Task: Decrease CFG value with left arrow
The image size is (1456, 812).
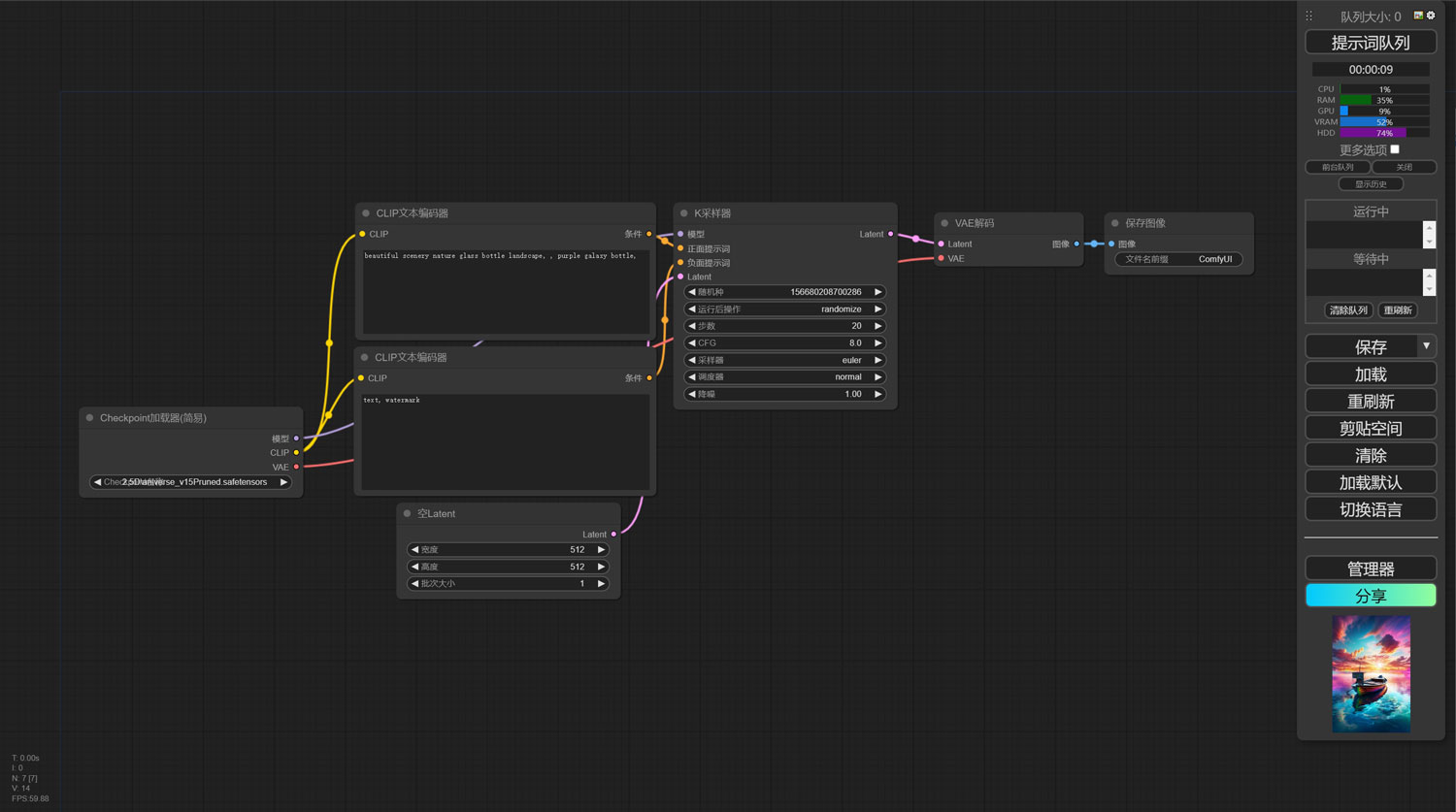Action: 691,343
